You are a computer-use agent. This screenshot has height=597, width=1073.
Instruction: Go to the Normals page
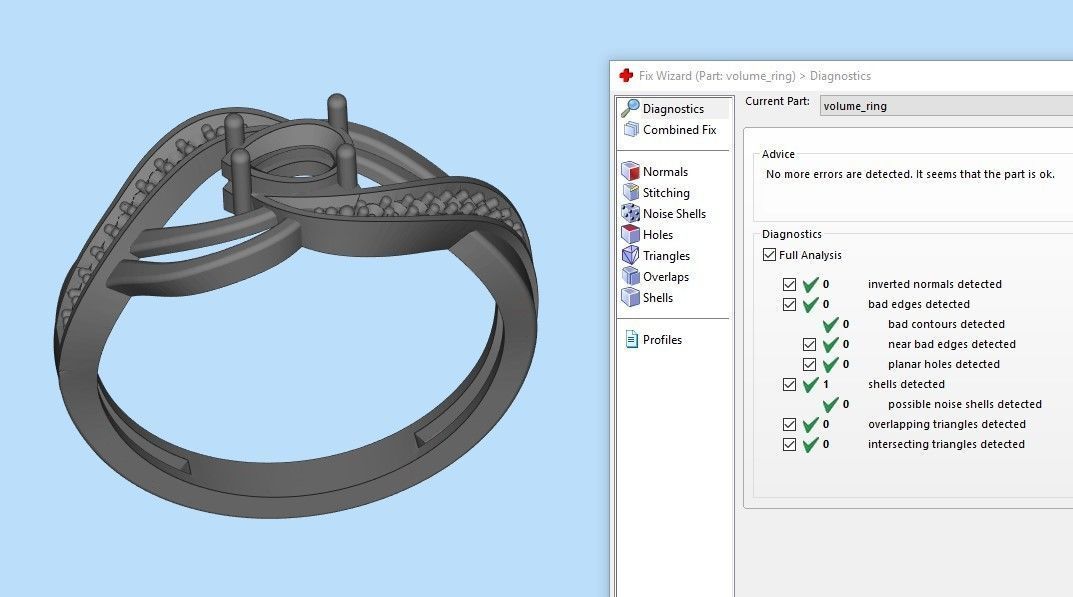(665, 172)
